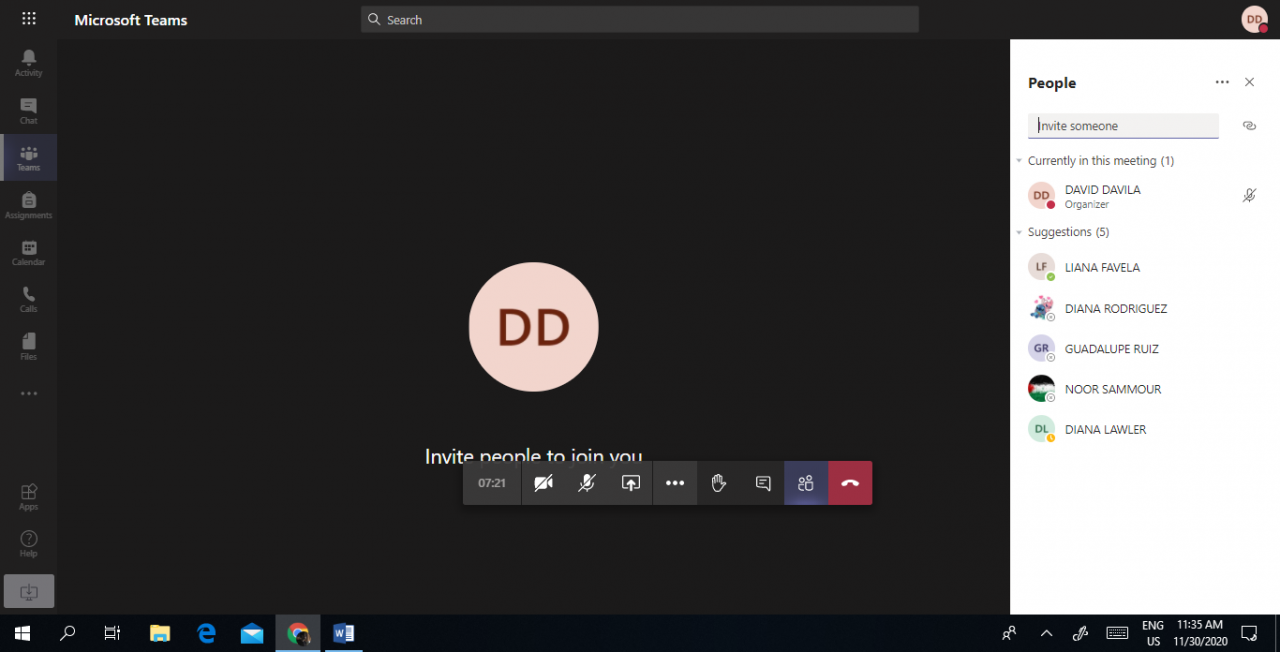Viewport: 1280px width, 652px height.
Task: Open the Windows Start menu
Action: (22, 633)
